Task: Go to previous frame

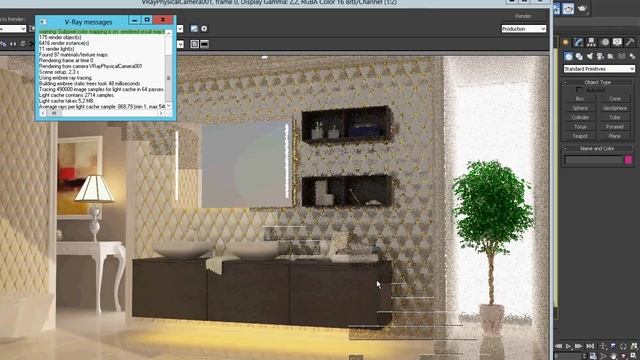Action: (x=559, y=346)
